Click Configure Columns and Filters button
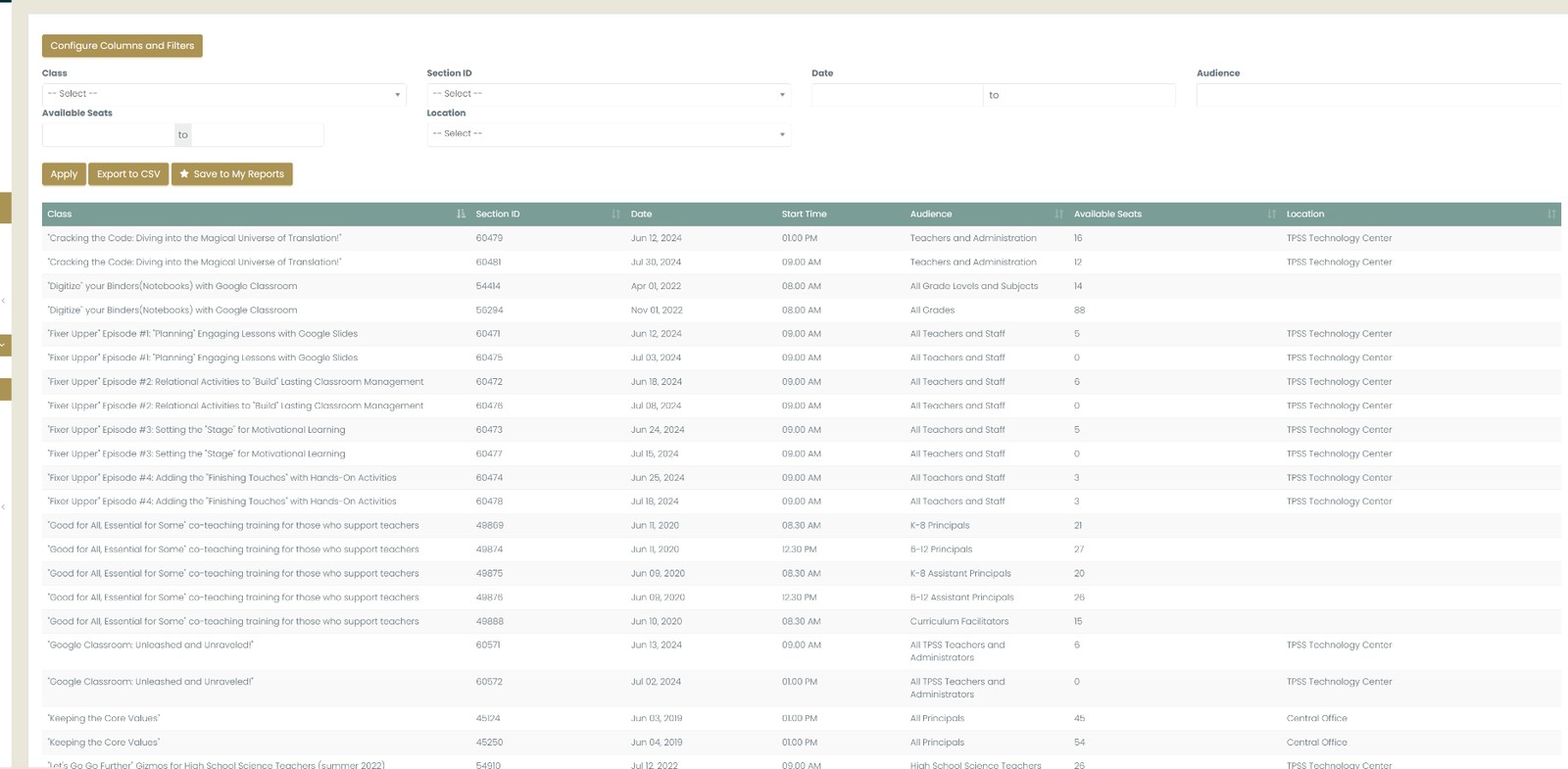 (122, 46)
